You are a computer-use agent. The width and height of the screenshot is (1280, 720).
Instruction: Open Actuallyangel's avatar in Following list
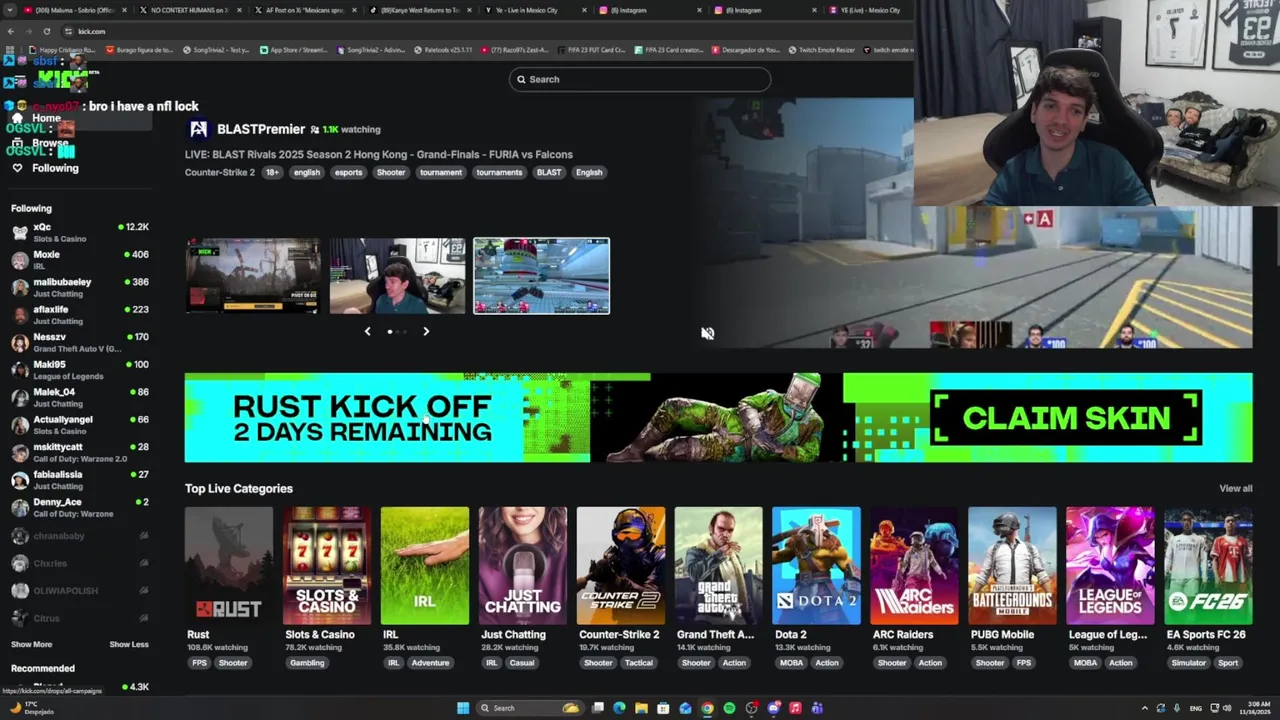[20, 425]
